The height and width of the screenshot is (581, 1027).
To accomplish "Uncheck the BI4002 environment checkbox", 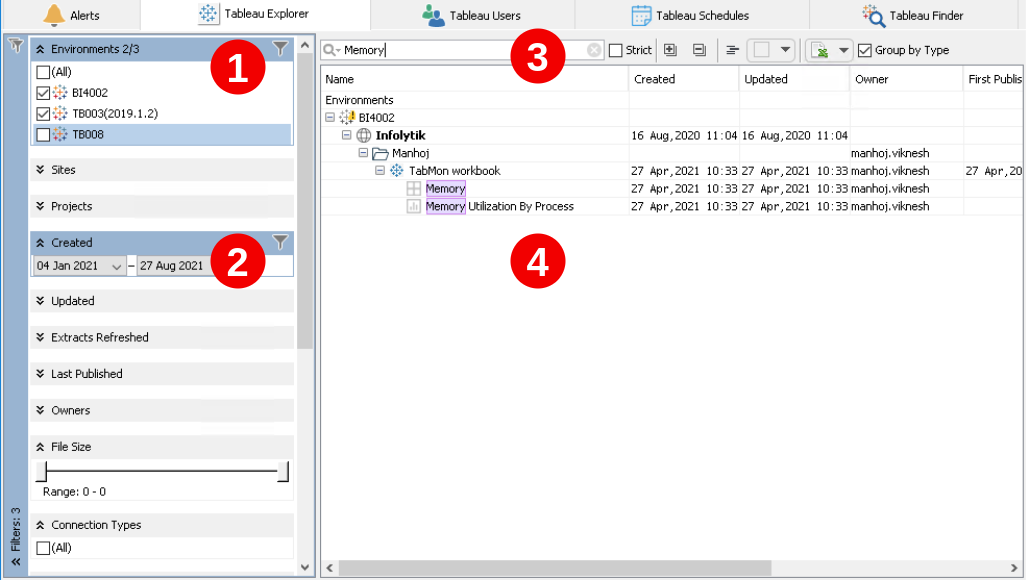I will tap(43, 93).
